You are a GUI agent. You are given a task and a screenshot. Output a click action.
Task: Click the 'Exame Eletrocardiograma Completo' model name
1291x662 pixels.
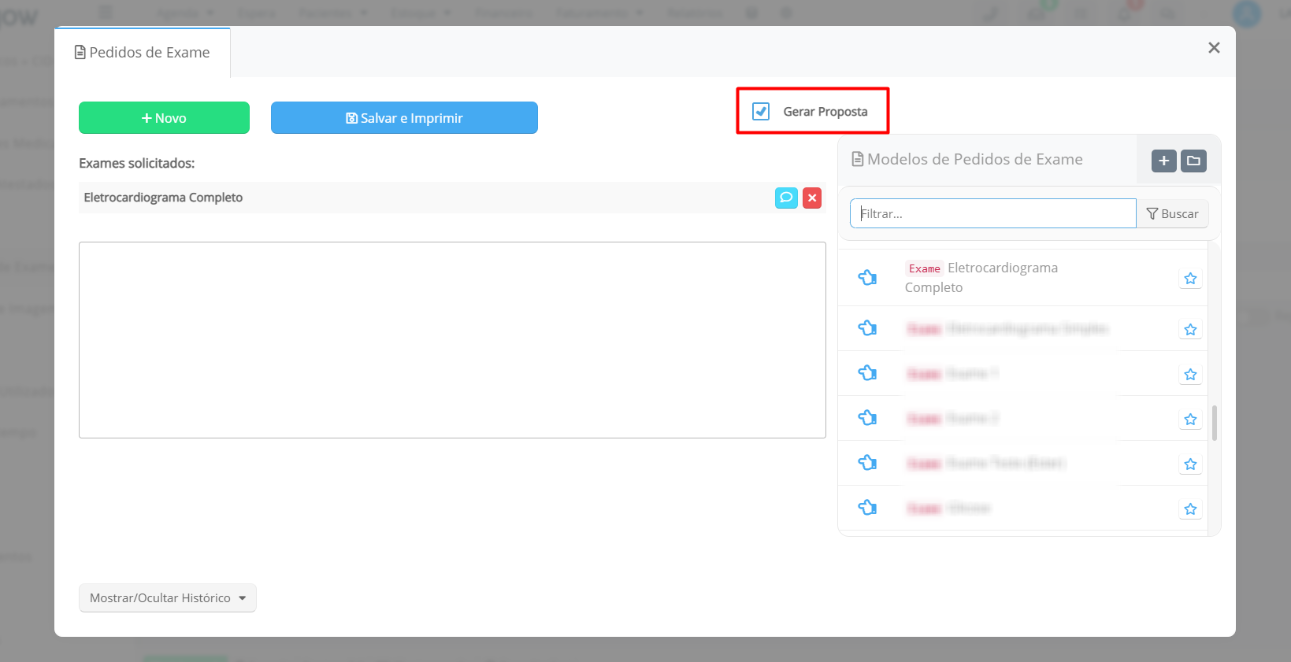point(981,278)
